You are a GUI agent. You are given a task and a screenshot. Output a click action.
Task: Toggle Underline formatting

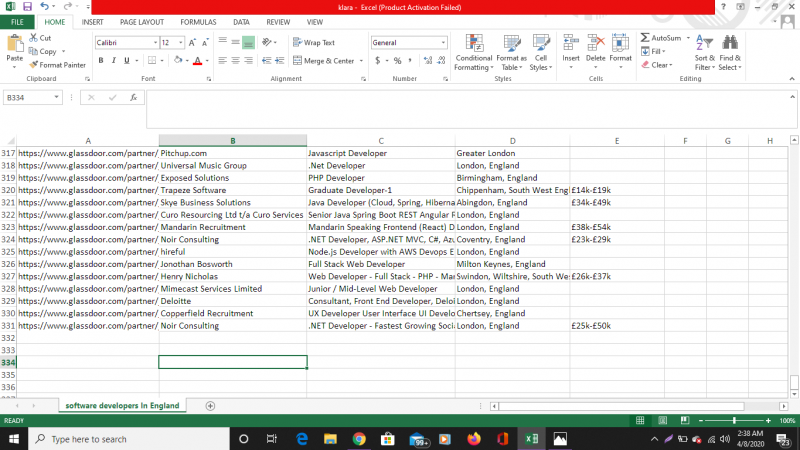tap(127, 60)
